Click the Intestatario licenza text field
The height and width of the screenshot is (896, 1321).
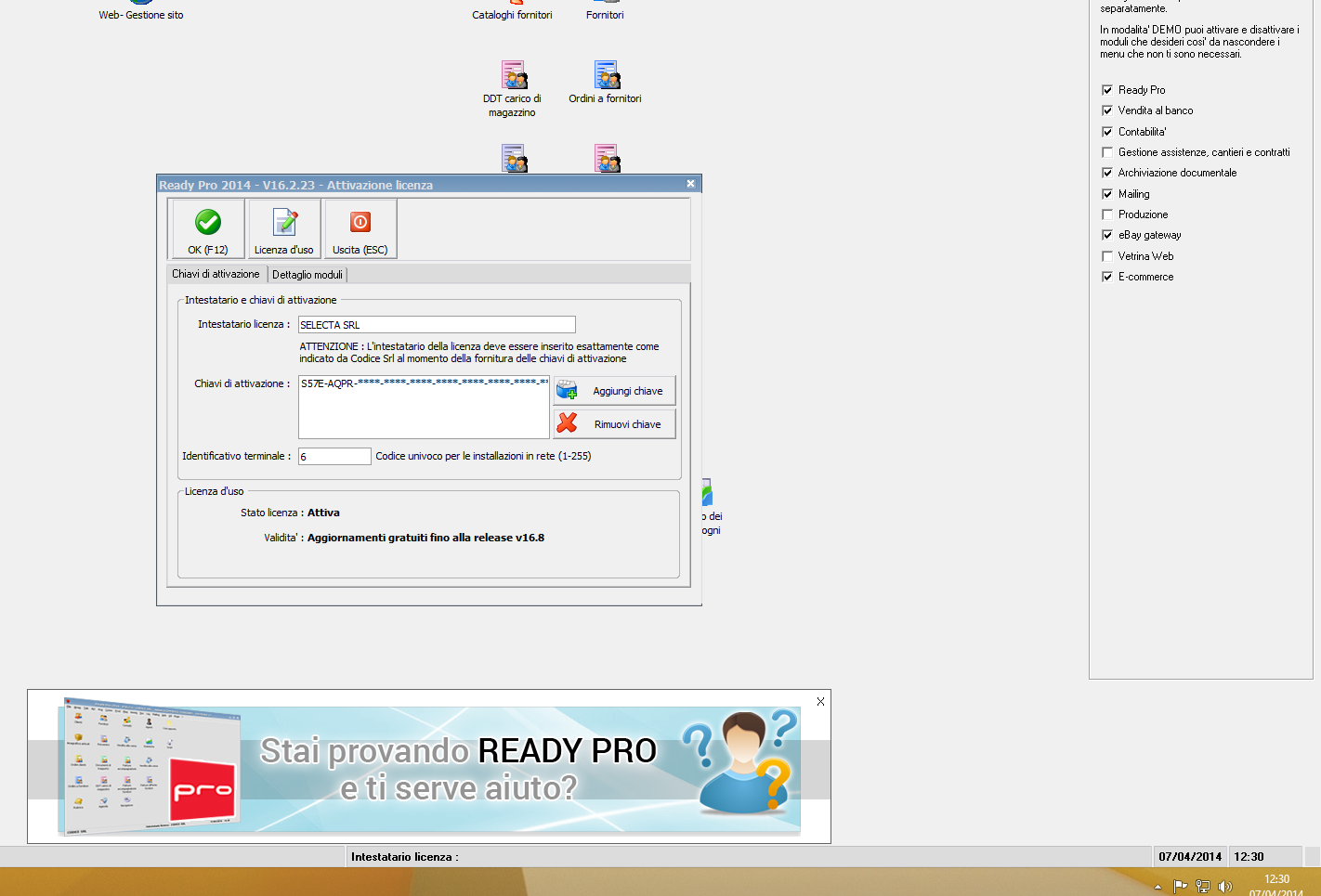point(437,324)
